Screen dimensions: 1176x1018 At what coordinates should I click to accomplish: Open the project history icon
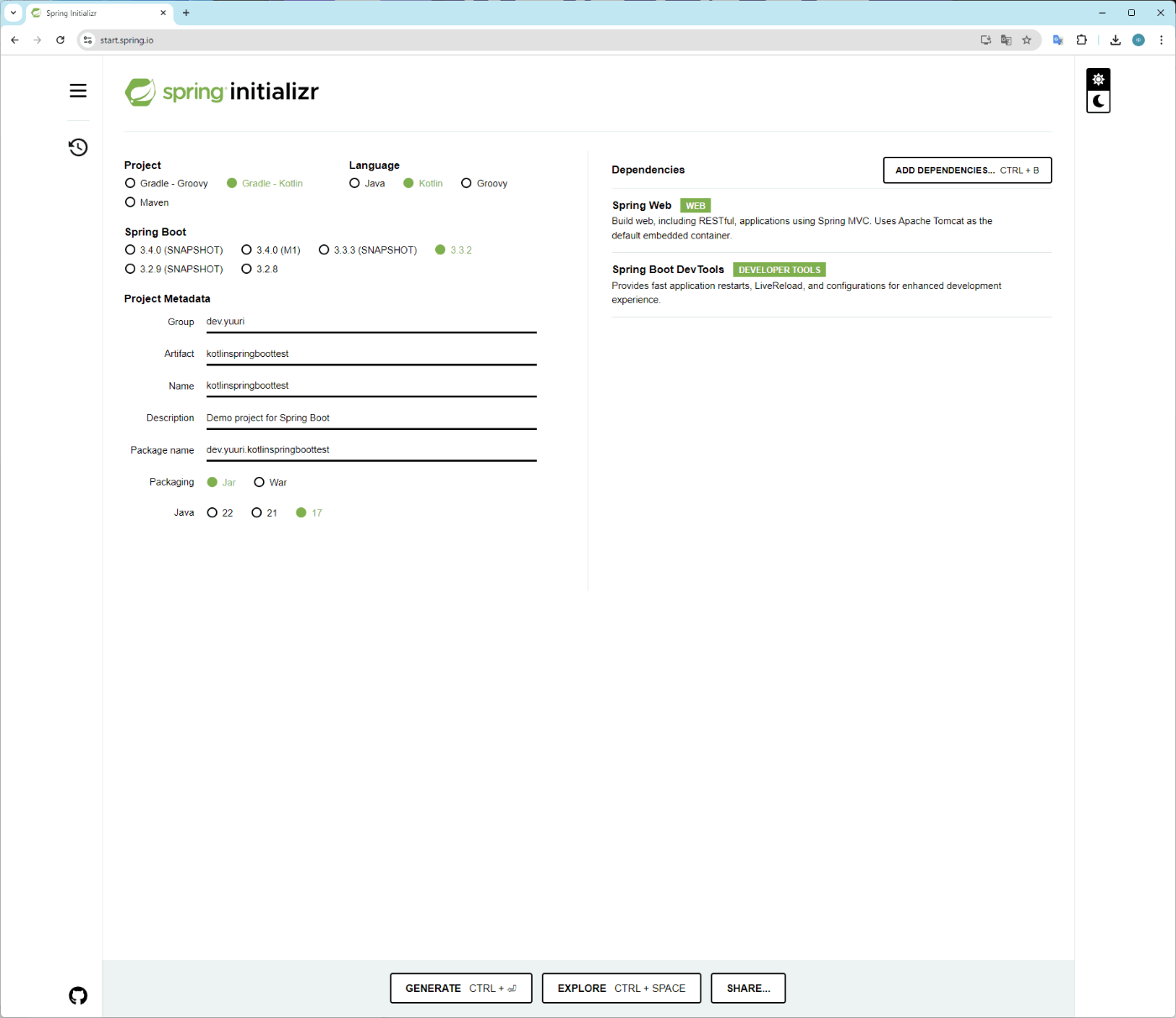(x=78, y=147)
